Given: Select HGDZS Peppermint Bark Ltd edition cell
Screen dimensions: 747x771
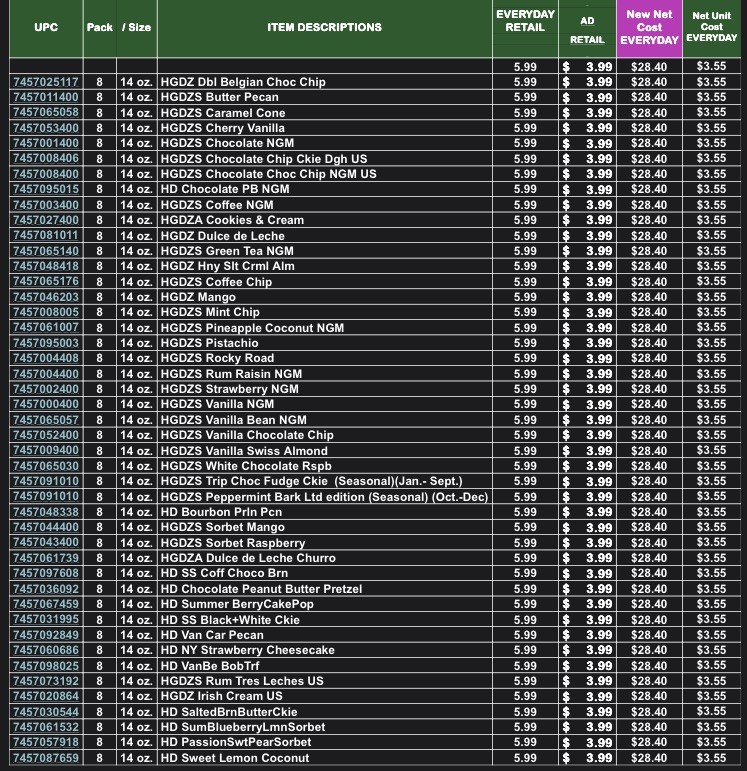Looking at the screenshot, I should pos(323,497).
